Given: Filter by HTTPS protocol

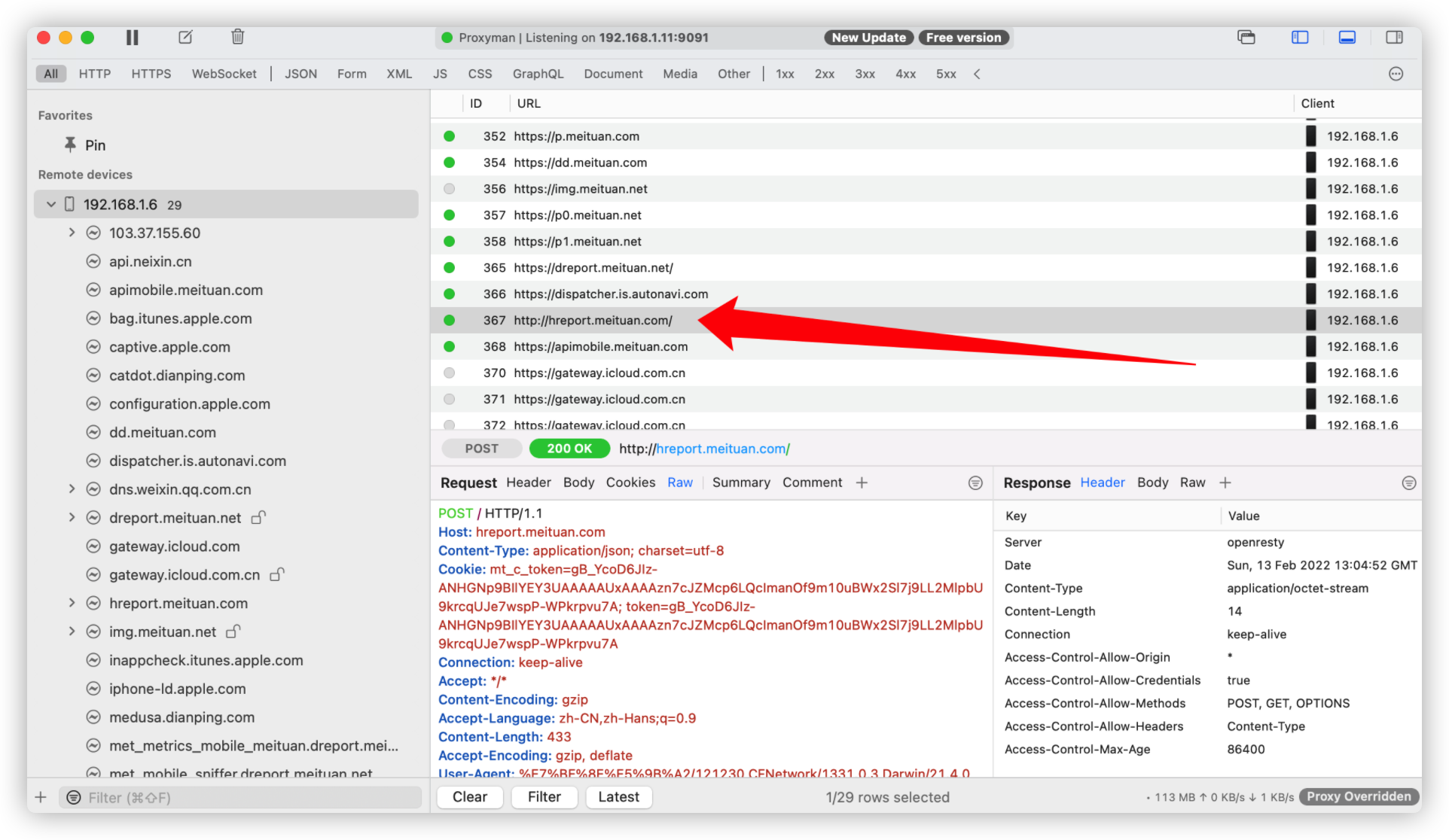Looking at the screenshot, I should 151,74.
